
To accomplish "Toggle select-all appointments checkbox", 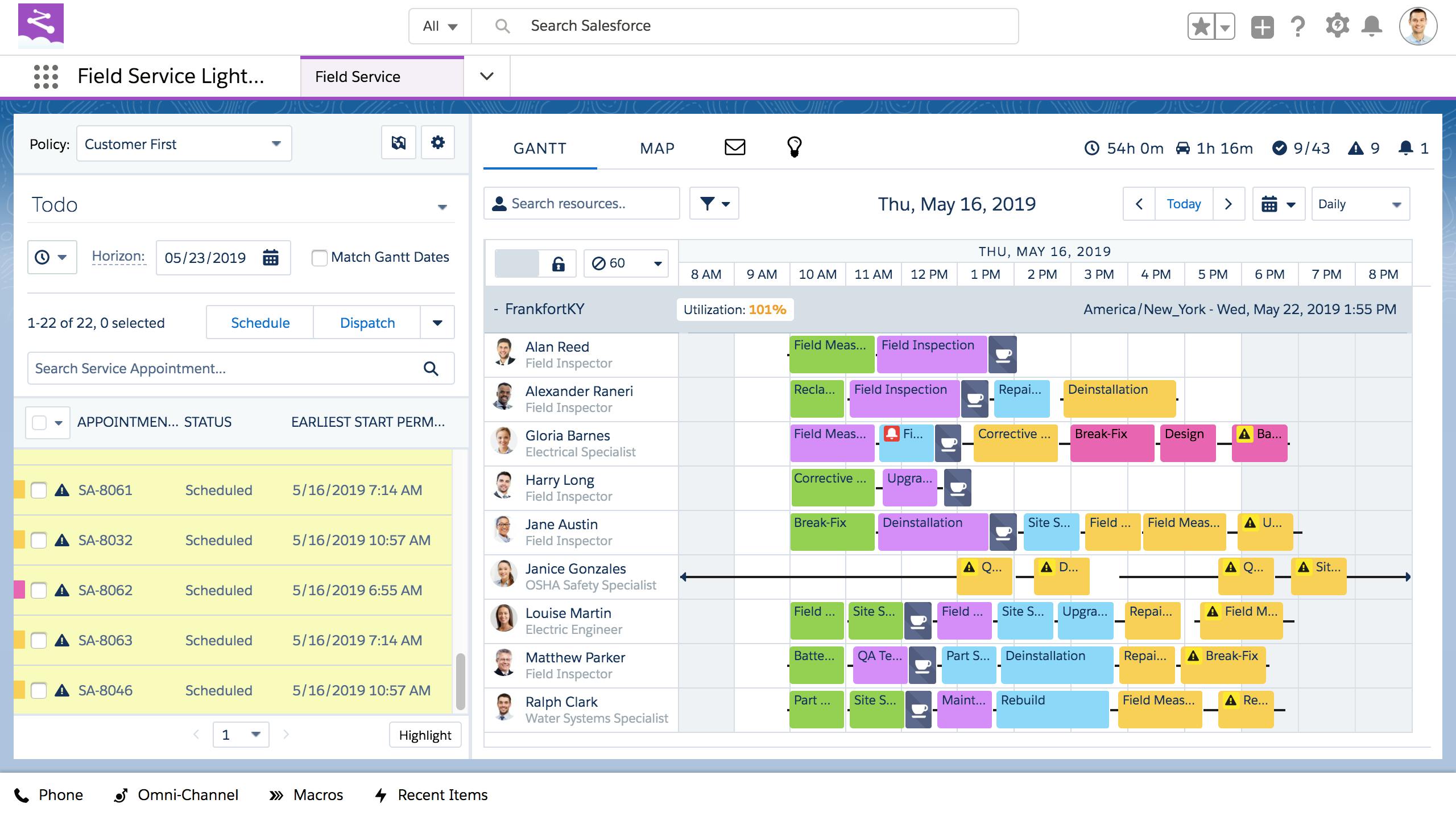I will pyautogui.click(x=39, y=423).
